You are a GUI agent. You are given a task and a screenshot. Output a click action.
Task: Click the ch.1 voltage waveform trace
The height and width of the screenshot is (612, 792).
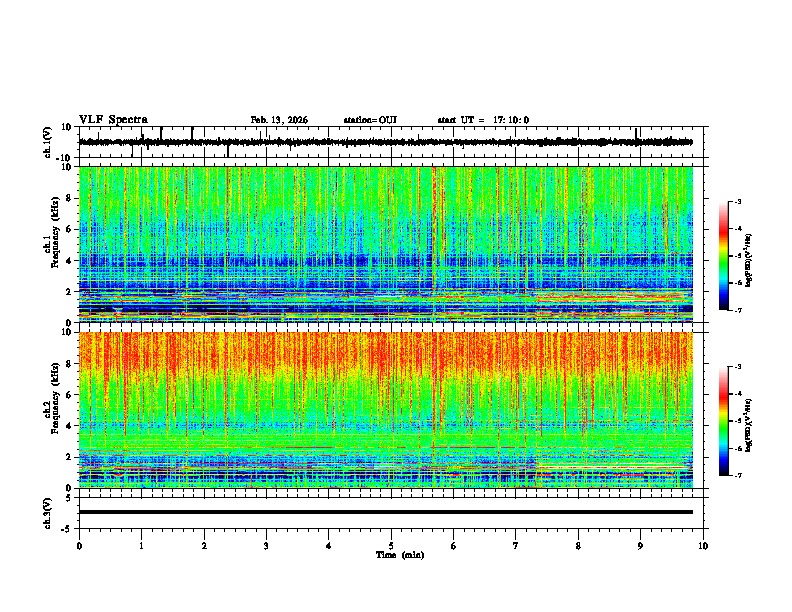(x=385, y=142)
